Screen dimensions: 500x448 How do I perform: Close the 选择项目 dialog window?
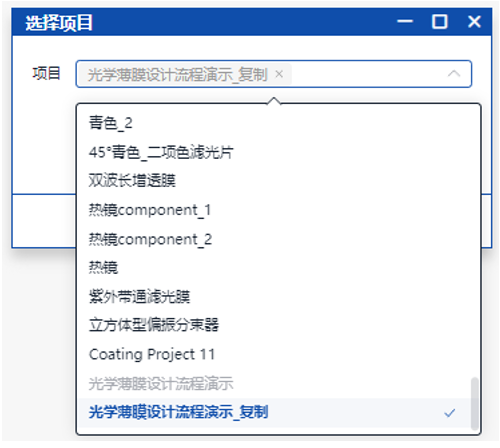(x=474, y=22)
